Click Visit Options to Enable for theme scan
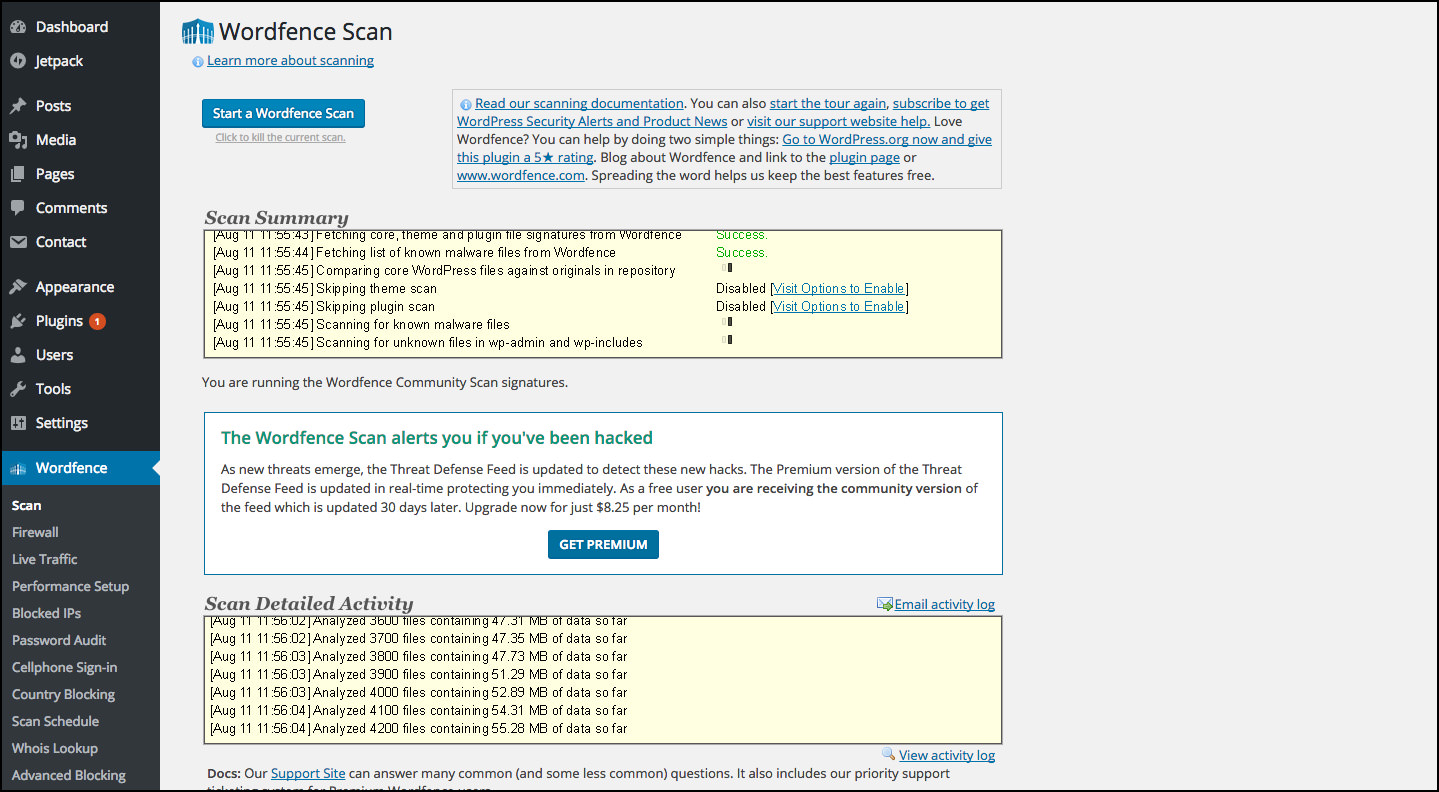 [x=839, y=289]
